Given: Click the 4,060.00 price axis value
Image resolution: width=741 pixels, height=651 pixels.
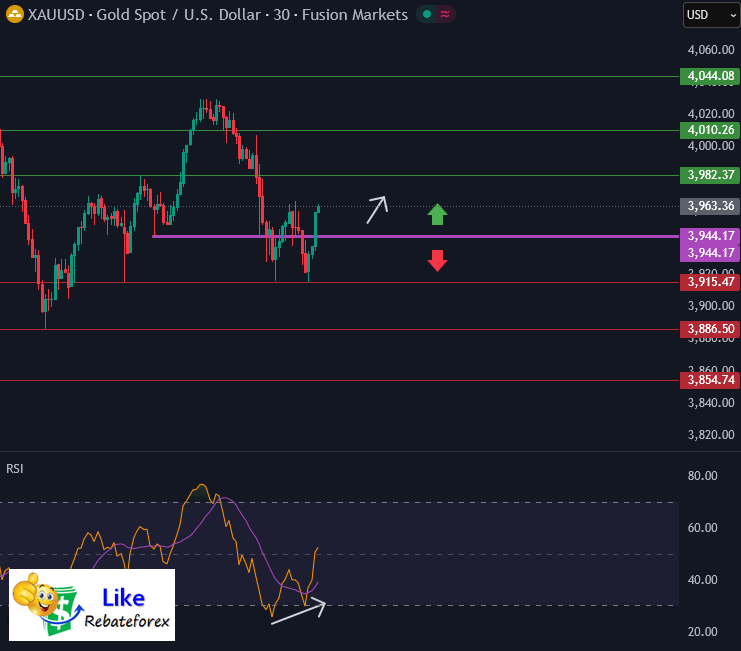Looking at the screenshot, I should pos(711,50).
